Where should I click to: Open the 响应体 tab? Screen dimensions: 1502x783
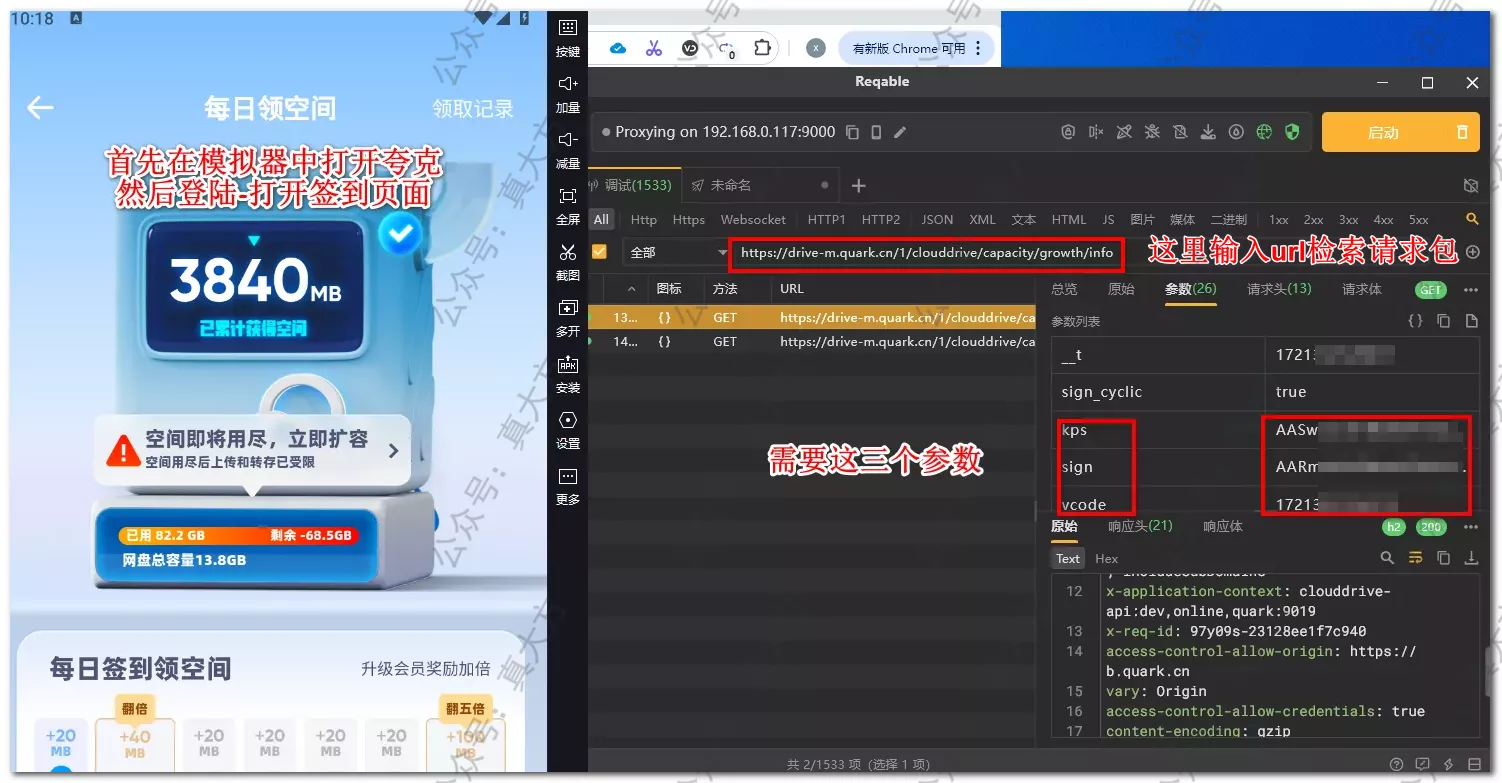tap(1222, 526)
